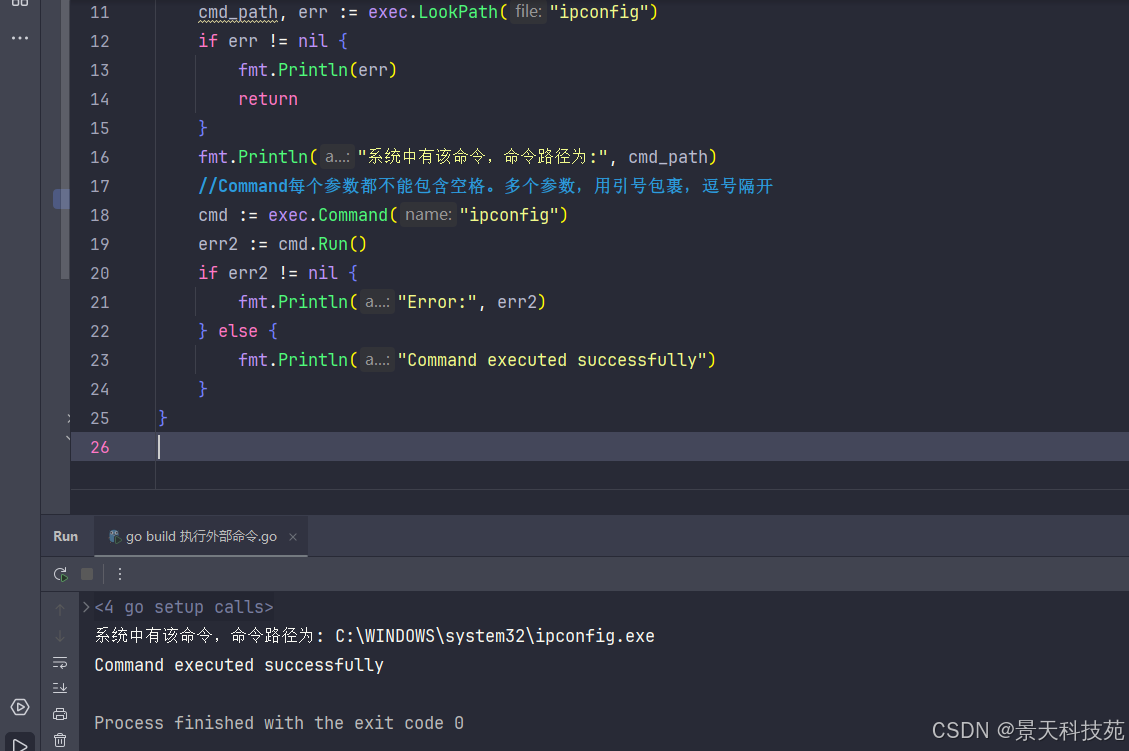Click the file: parameter hint on LookPath
This screenshot has width=1129, height=751.
[528, 12]
